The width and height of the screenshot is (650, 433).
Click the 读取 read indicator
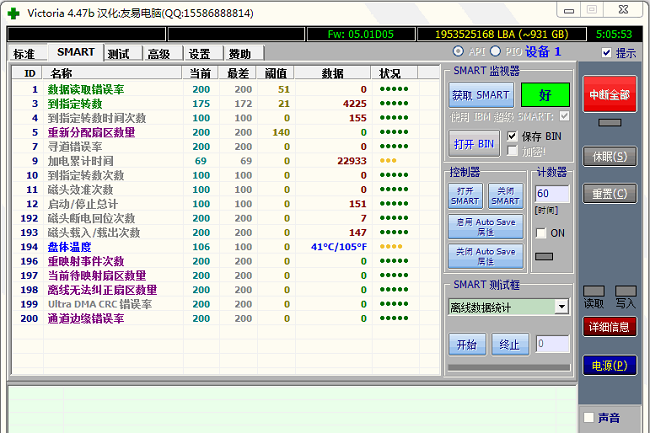594,291
